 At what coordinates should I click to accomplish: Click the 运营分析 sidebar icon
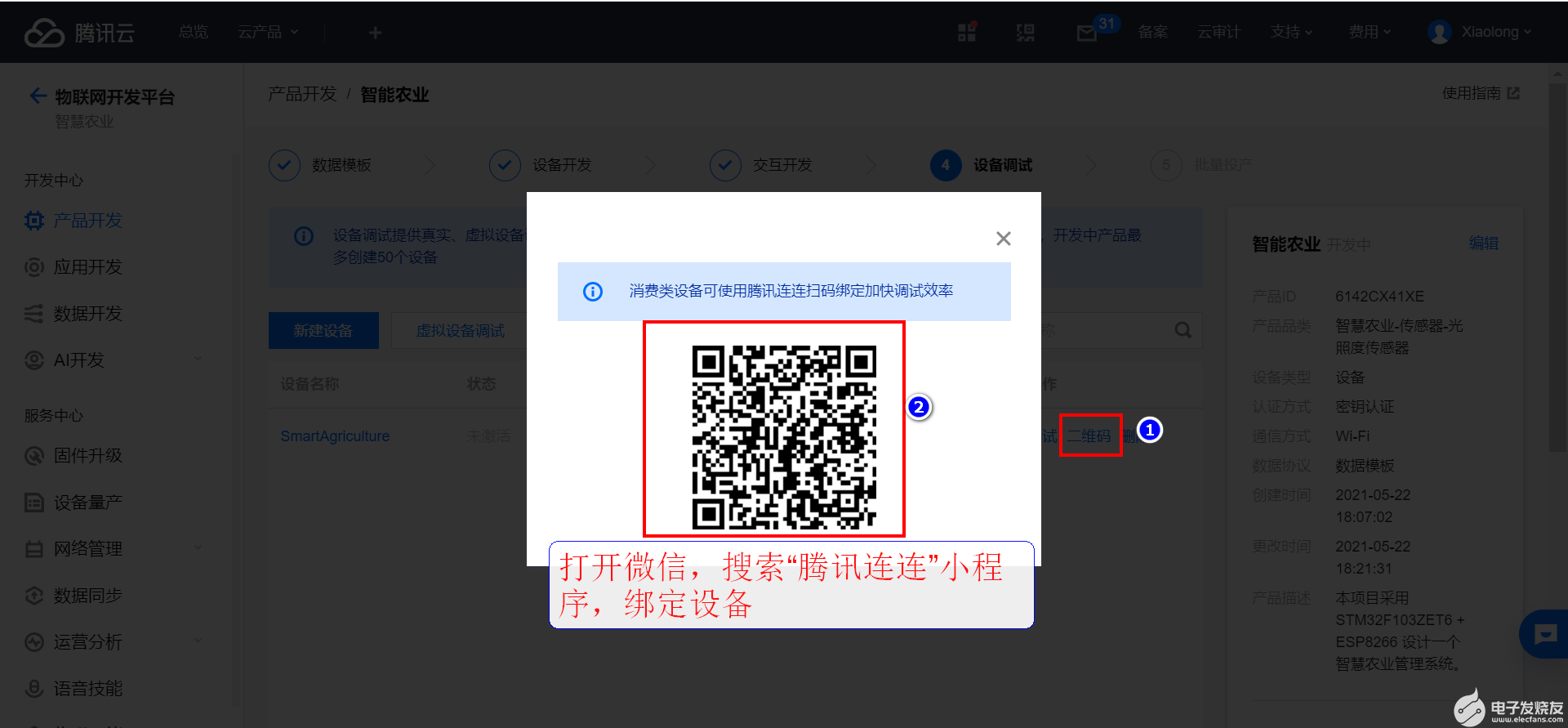34,642
